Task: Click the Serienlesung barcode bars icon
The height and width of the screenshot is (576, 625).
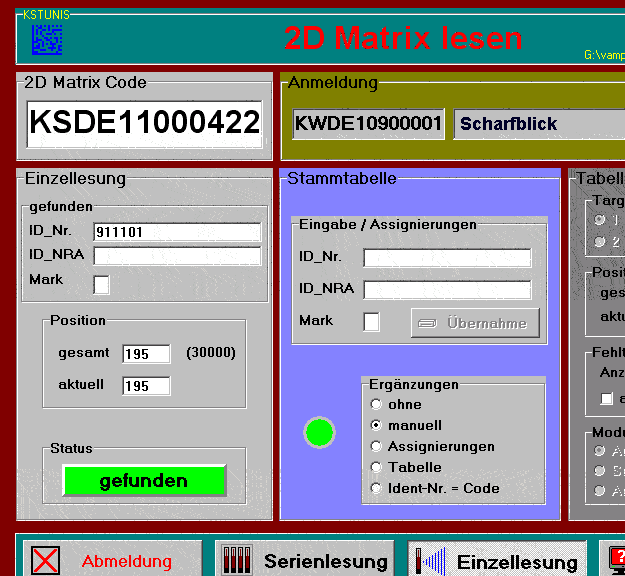Action: tap(236, 561)
